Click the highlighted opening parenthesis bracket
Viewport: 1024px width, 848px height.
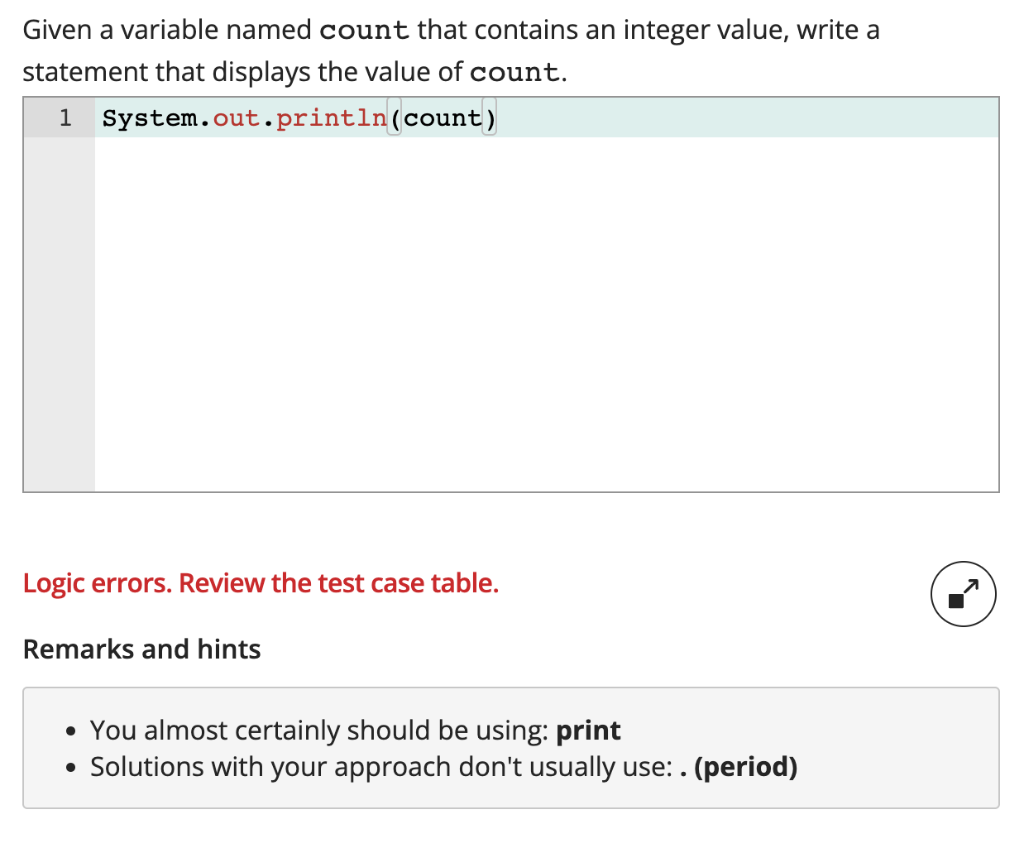click(x=394, y=118)
